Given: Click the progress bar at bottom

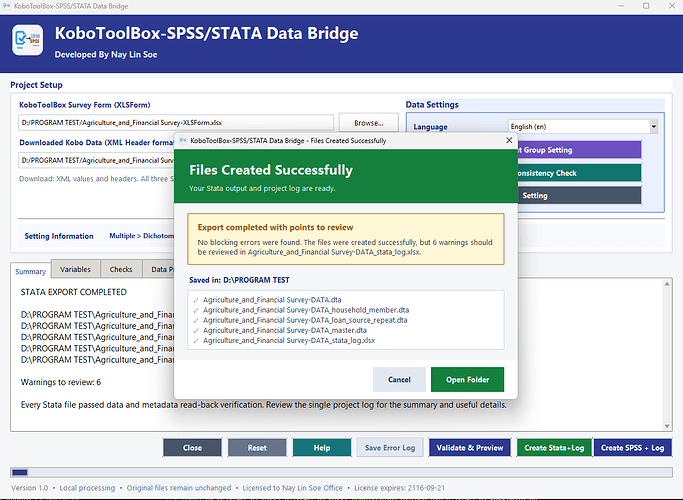Looking at the screenshot, I should click(342, 472).
